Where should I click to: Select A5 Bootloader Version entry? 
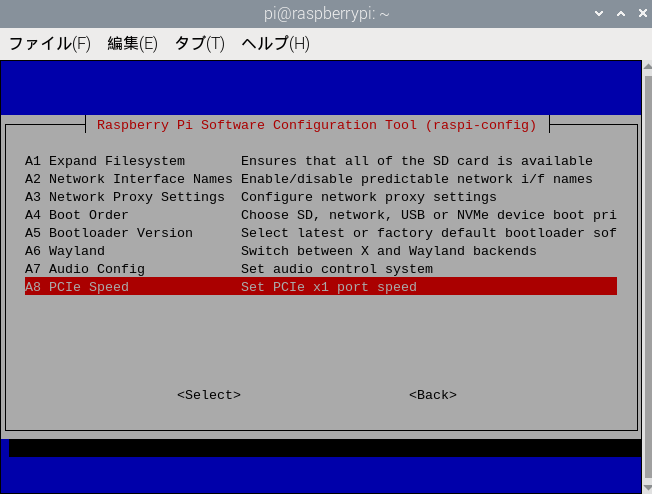coord(321,233)
